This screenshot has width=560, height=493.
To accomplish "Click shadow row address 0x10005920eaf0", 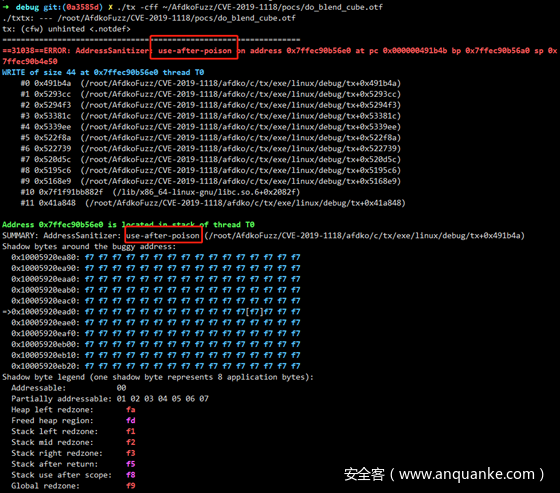I will click(45, 334).
